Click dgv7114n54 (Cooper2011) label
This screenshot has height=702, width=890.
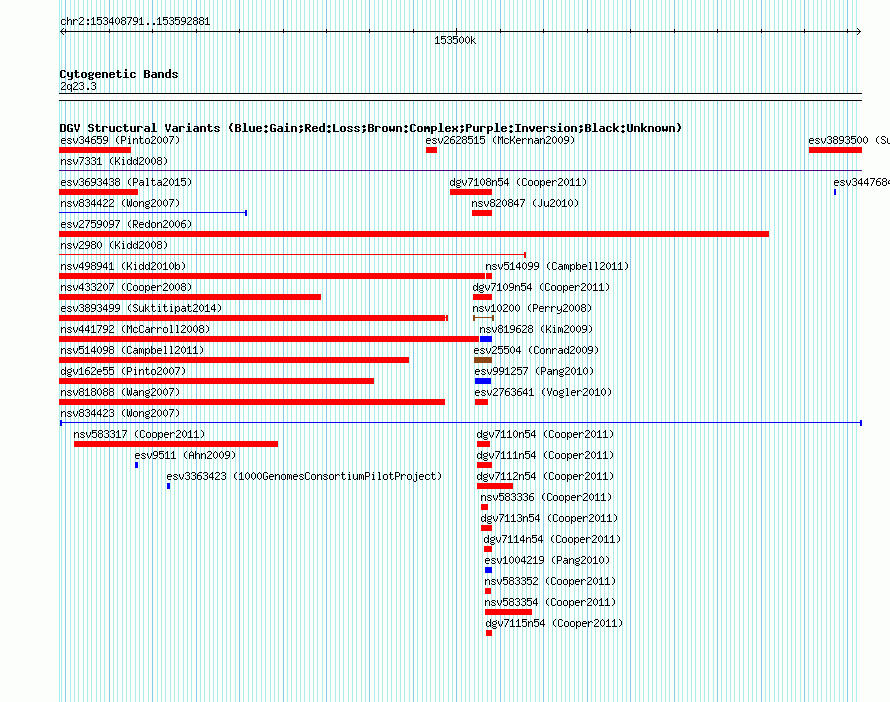pos(552,539)
